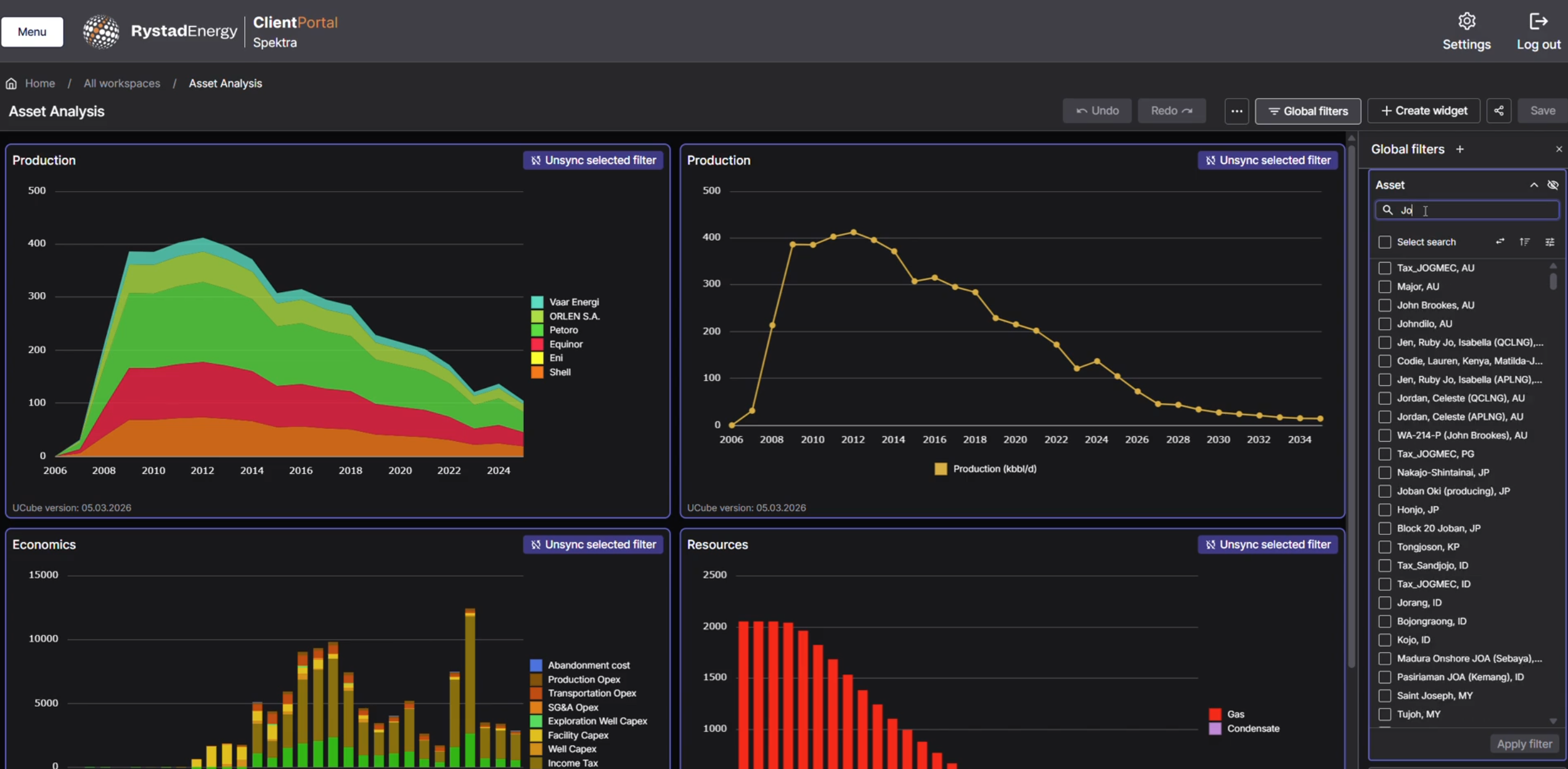Click the share workspace icon

[x=1498, y=111]
